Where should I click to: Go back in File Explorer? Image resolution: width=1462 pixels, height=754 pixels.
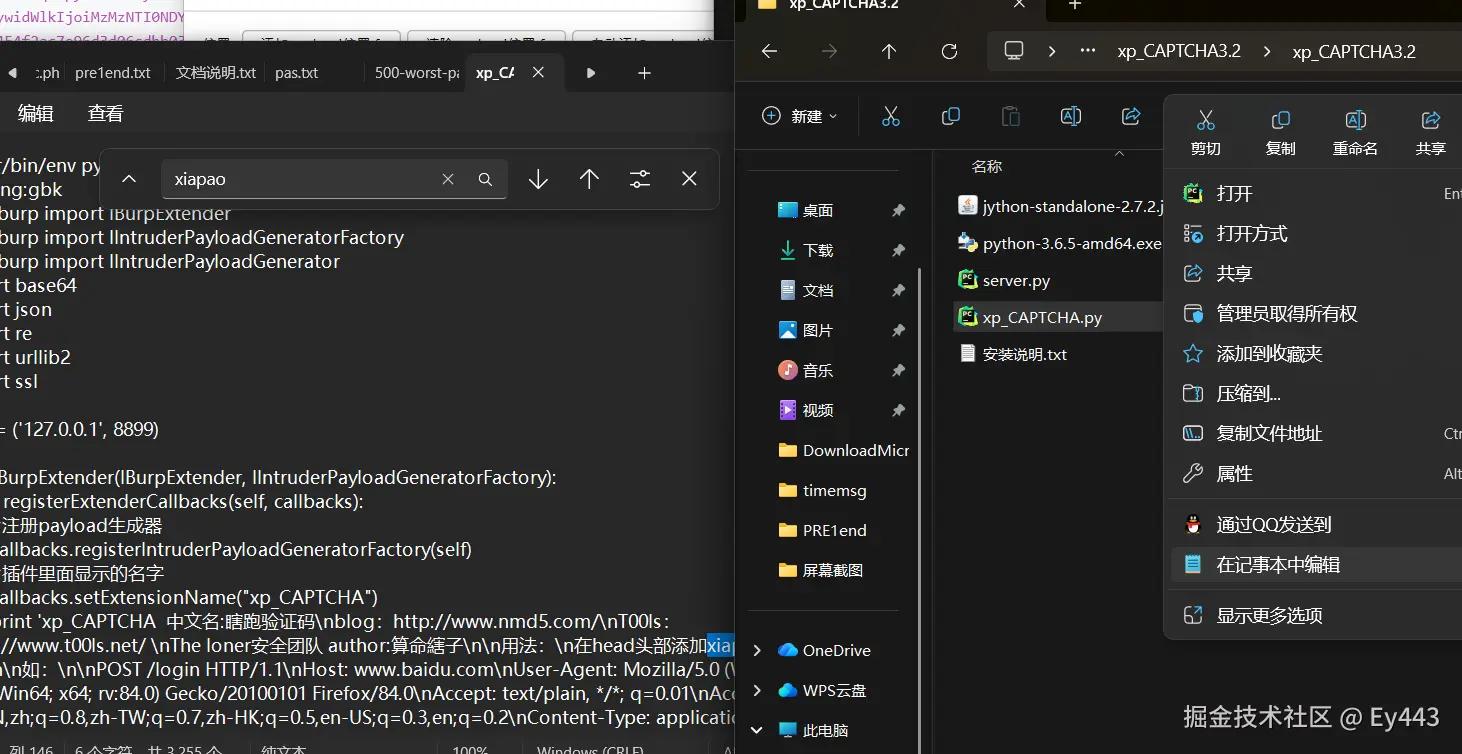click(769, 51)
